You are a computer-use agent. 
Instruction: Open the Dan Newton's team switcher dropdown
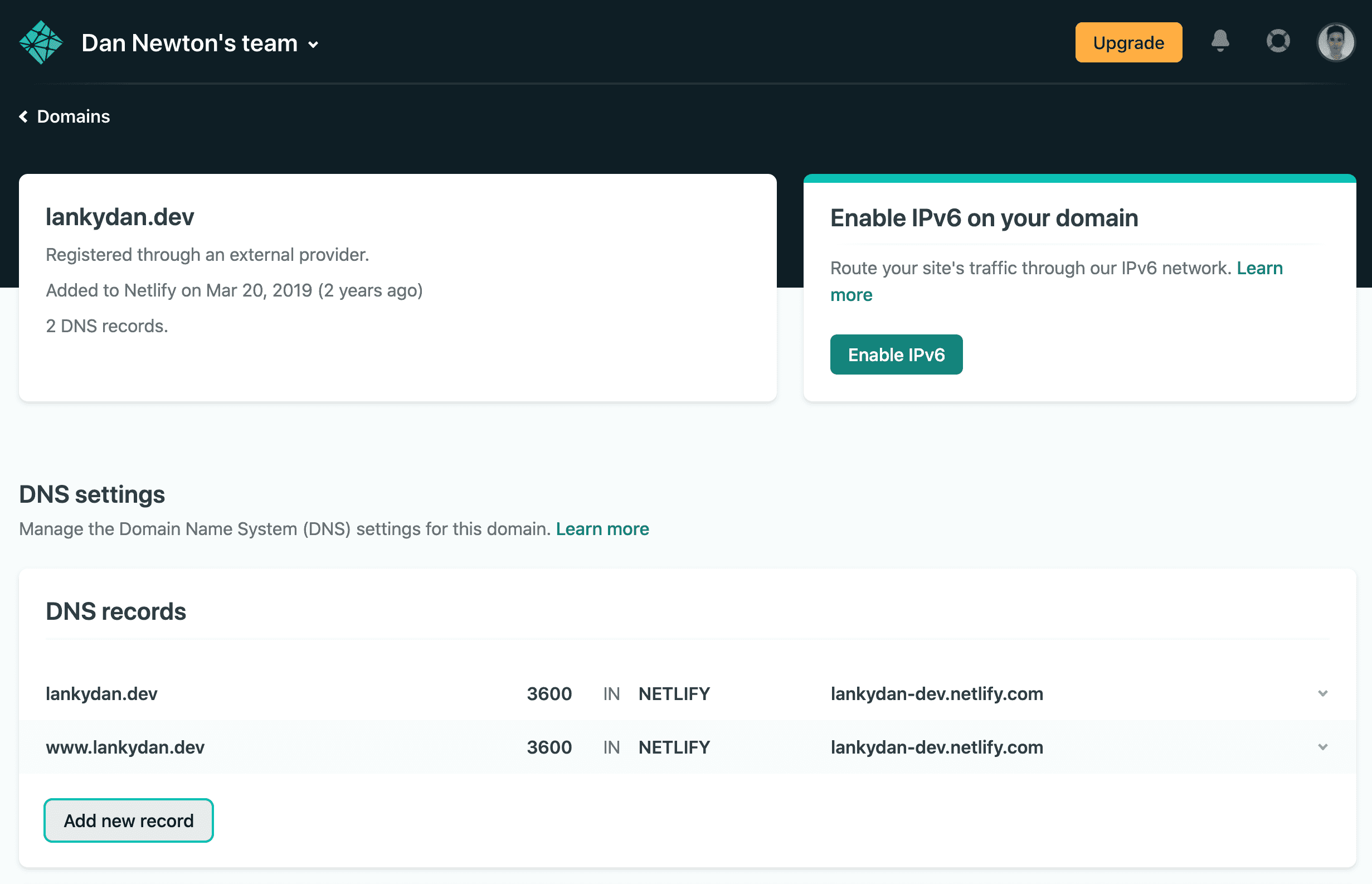tap(313, 44)
